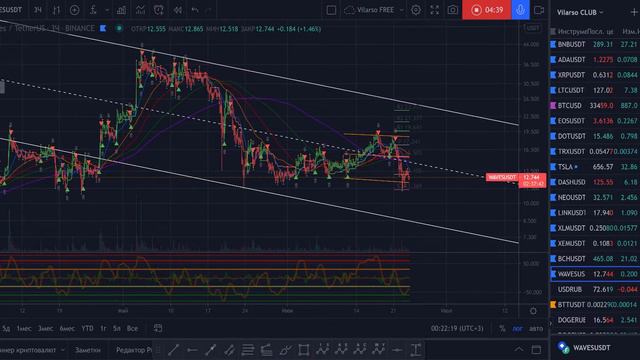The height and width of the screenshot is (360, 640).
Task: Select the parallel channel drawing tool
Action: [x=229, y=350]
